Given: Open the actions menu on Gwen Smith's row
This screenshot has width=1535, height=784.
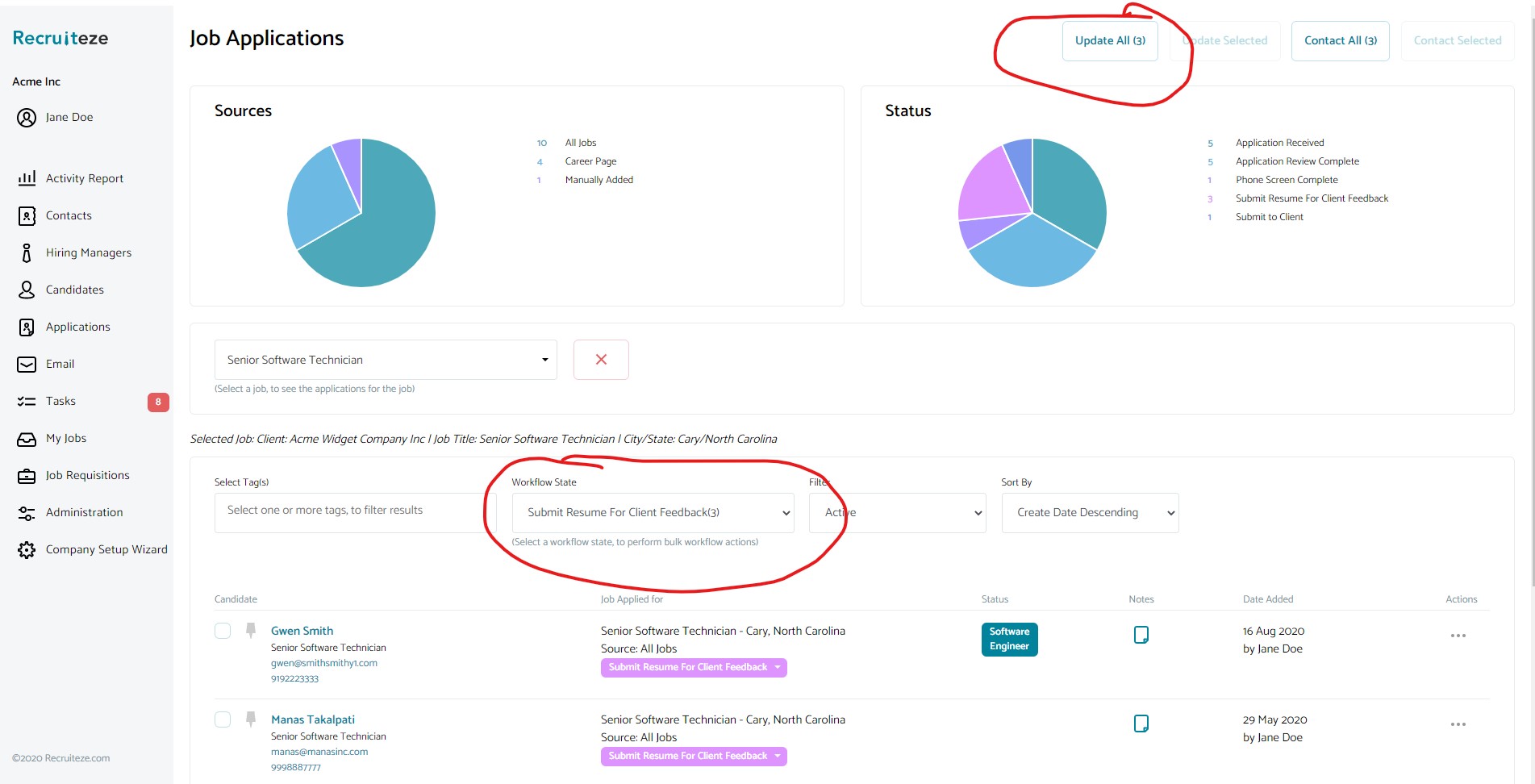Looking at the screenshot, I should pyautogui.click(x=1458, y=636).
